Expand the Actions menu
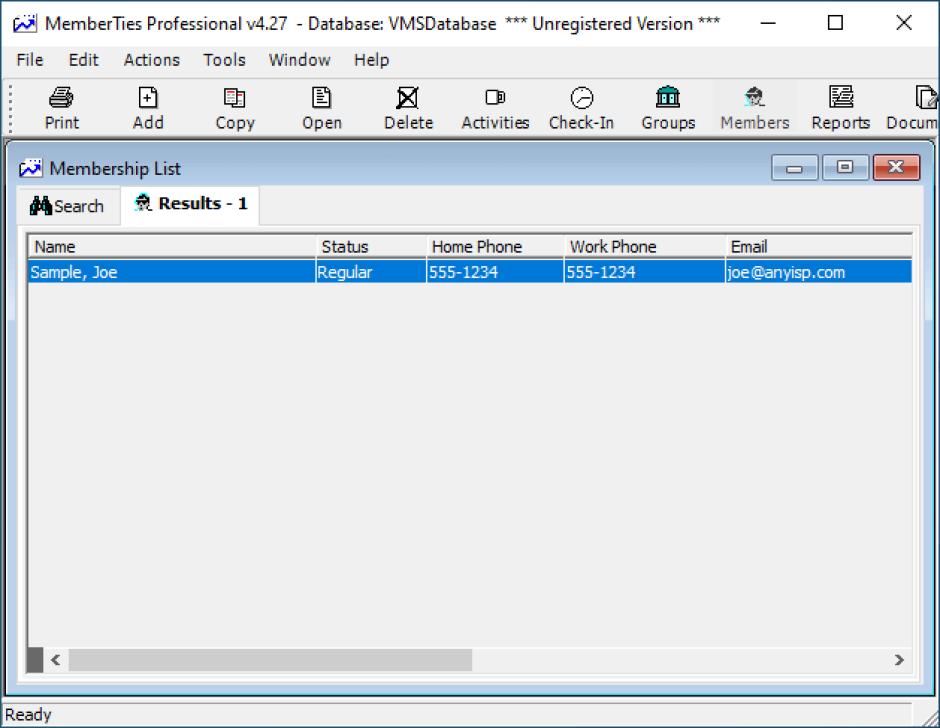Viewport: 940px width, 728px height. click(151, 60)
